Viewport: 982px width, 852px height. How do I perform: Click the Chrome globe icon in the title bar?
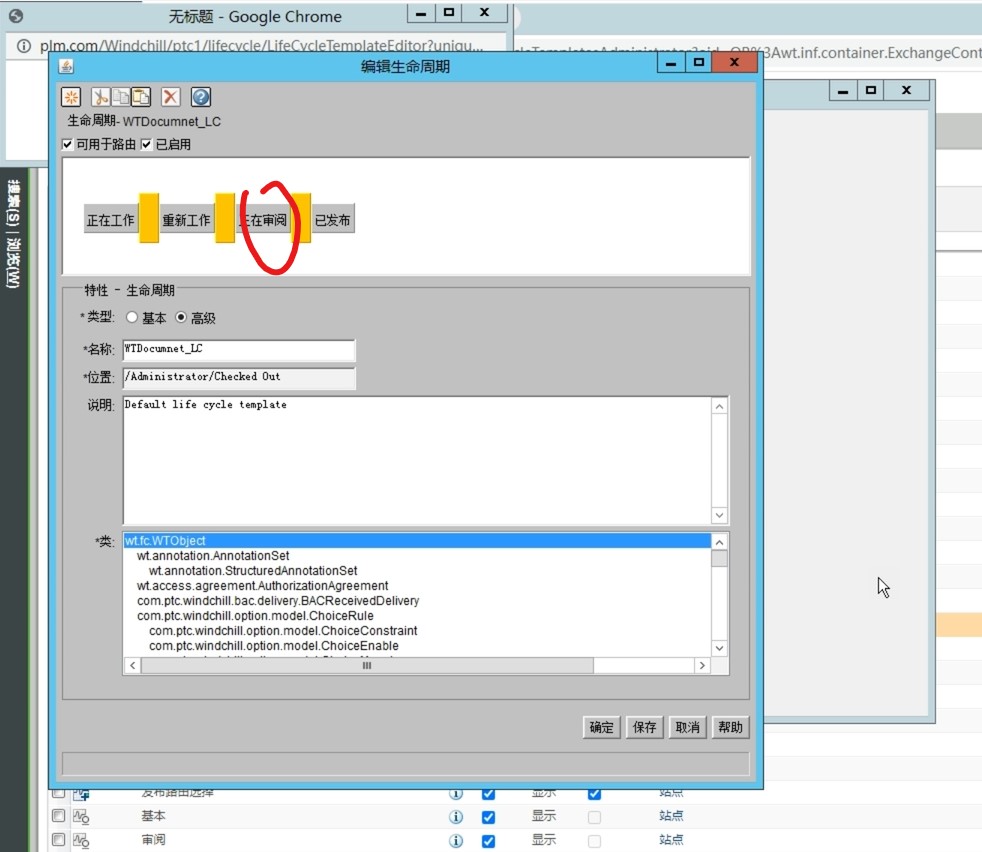pyautogui.click(x=16, y=16)
